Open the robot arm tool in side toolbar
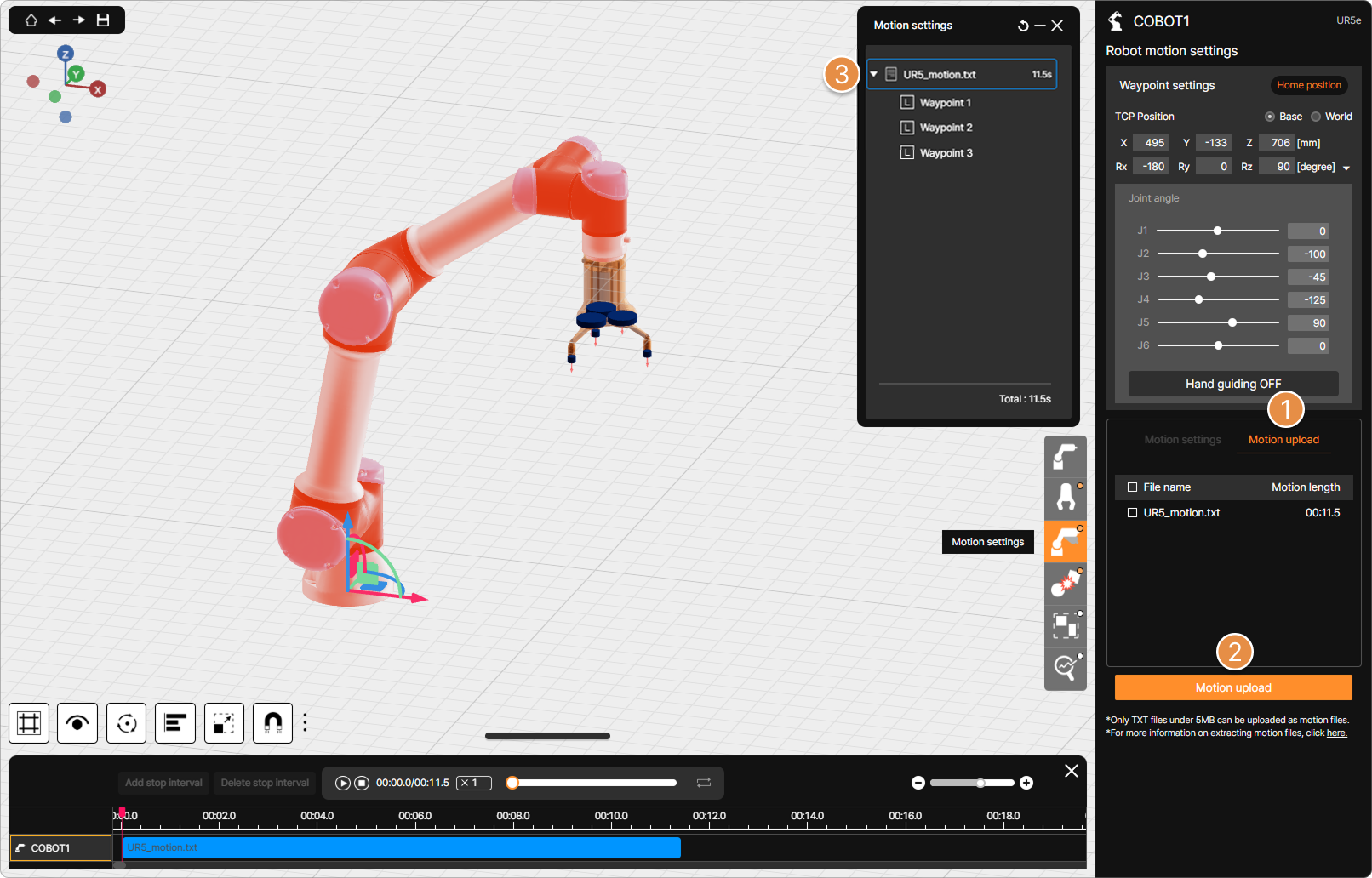1372x878 pixels. point(1066,457)
